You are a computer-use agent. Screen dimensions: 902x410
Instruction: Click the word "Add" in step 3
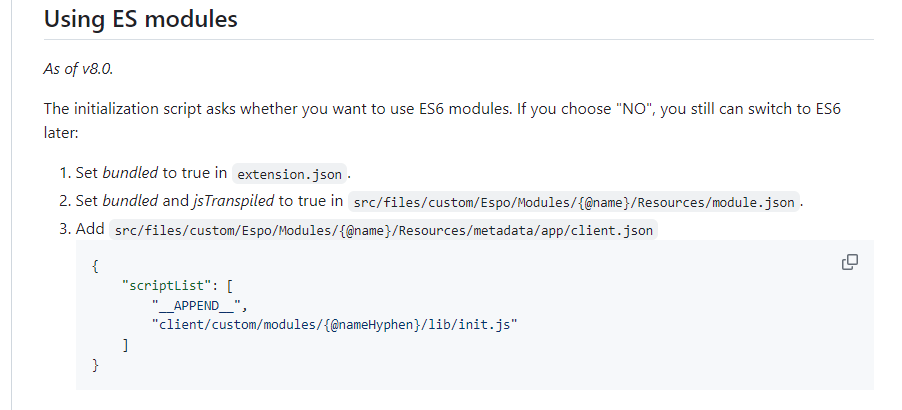(90, 229)
